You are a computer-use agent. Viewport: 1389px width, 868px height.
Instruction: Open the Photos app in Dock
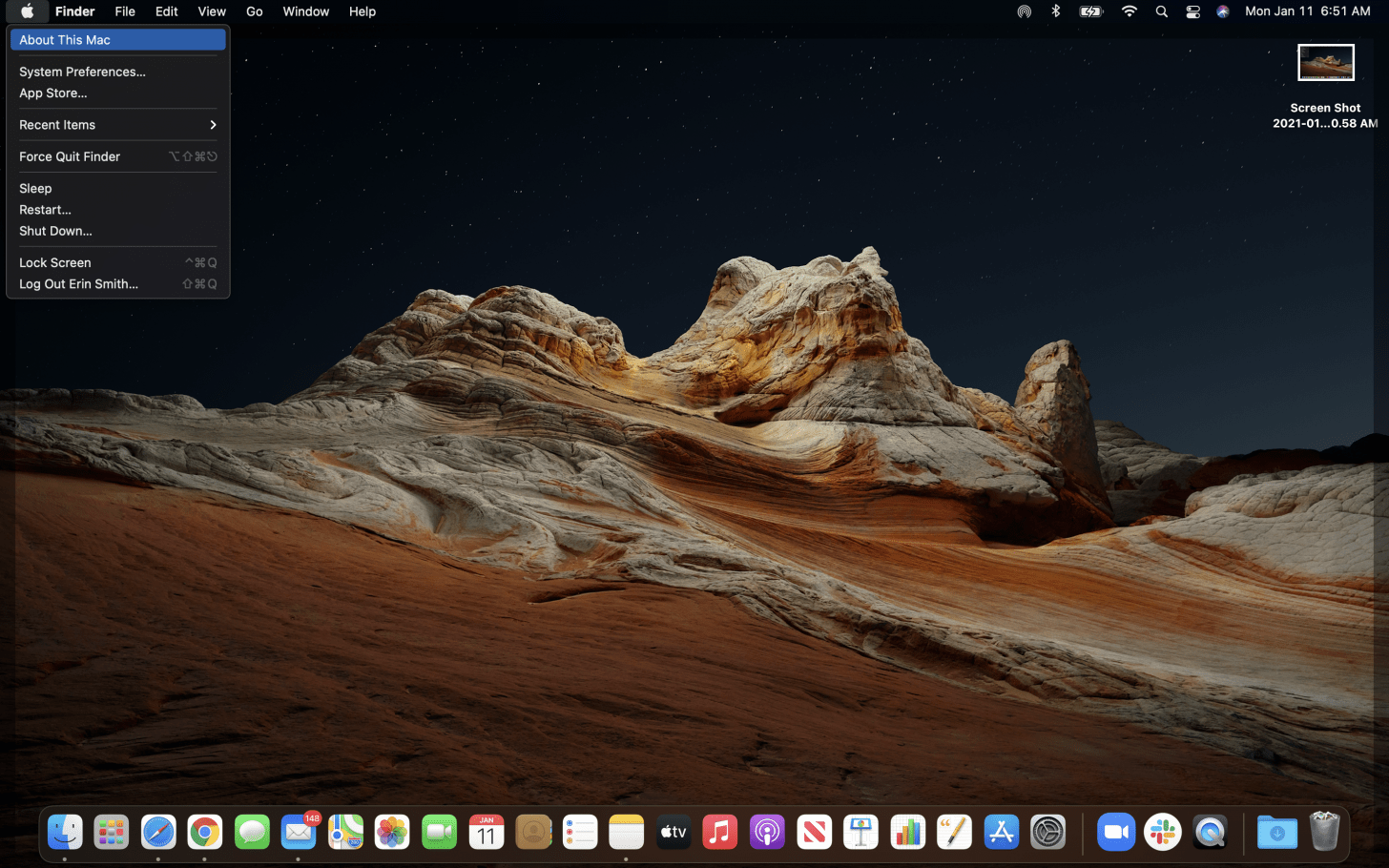point(392,833)
